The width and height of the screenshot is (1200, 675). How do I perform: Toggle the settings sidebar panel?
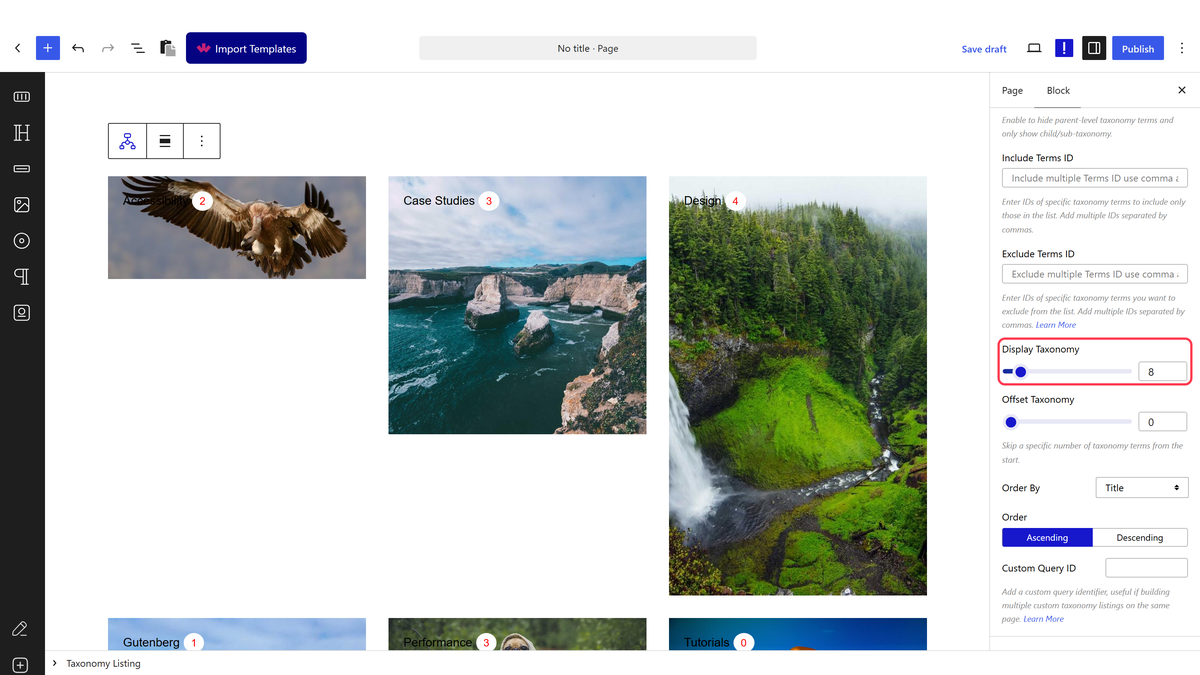click(1094, 48)
